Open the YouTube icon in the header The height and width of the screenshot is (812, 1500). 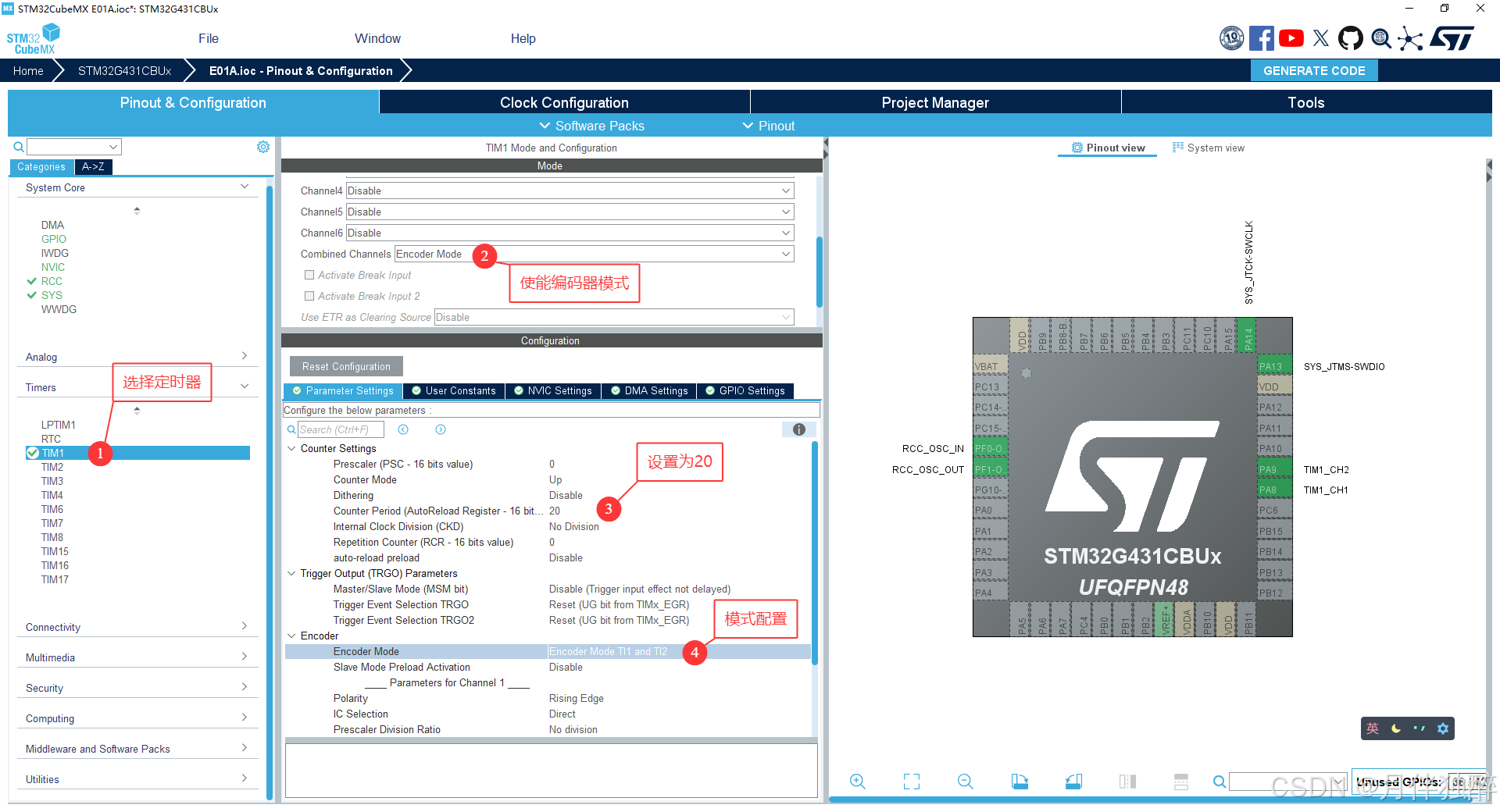click(x=1291, y=37)
